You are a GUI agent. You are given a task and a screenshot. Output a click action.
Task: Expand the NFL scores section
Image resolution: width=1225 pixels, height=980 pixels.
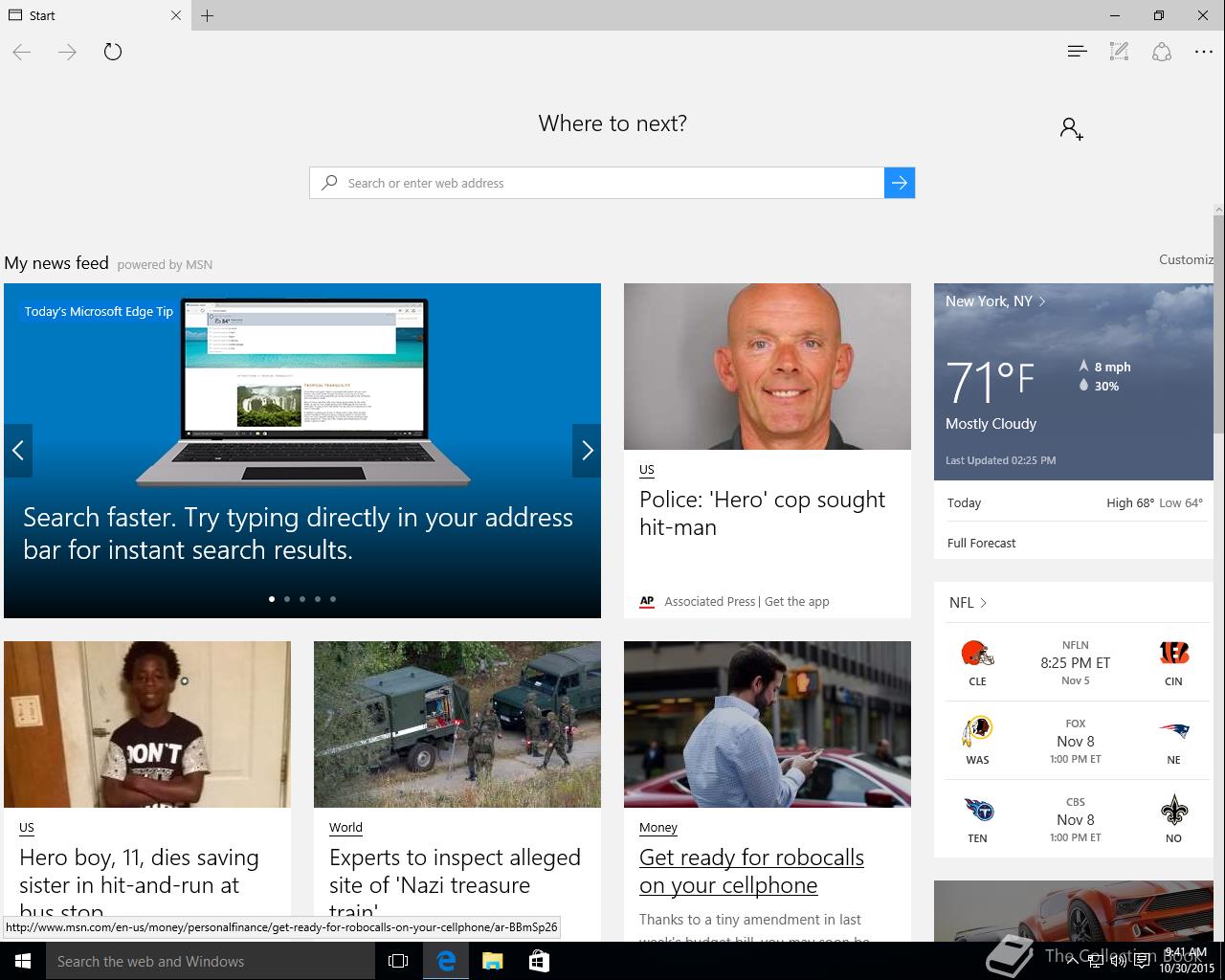coord(968,602)
